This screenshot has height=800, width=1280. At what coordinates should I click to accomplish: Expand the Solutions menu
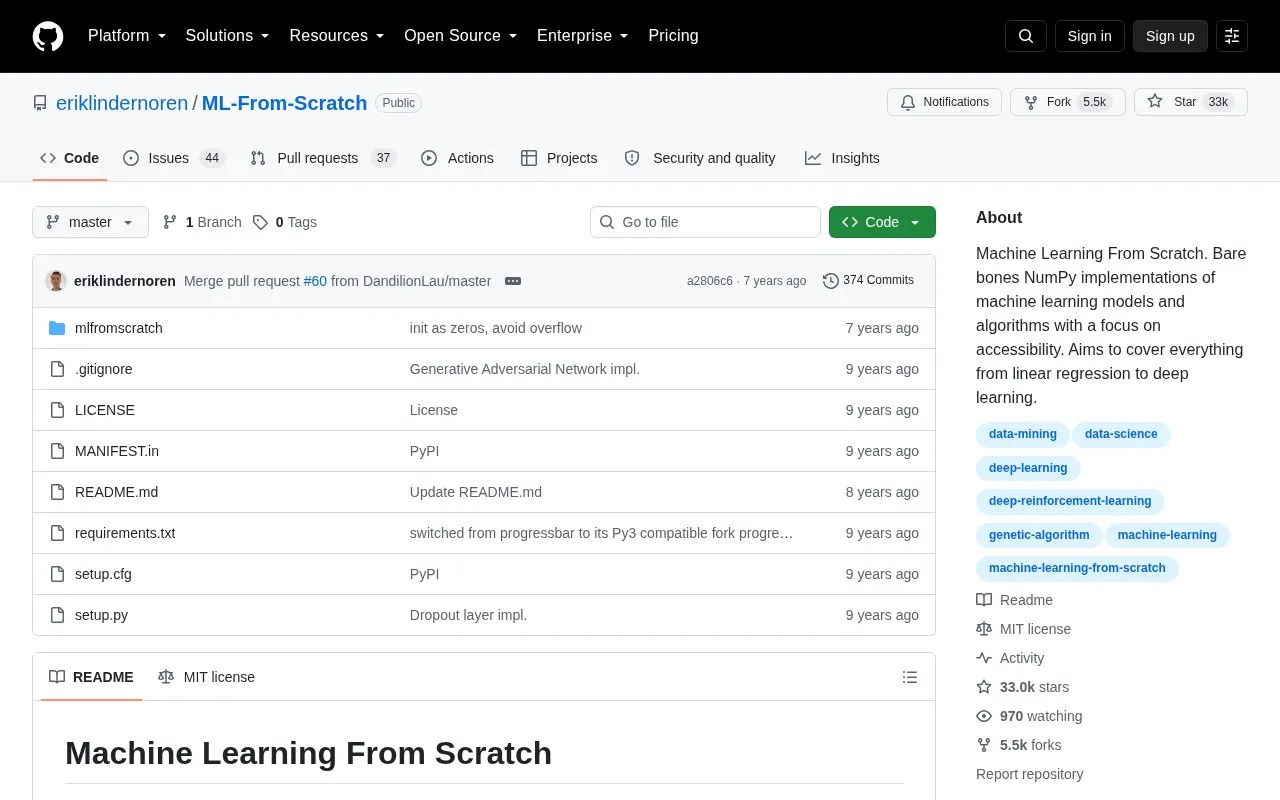click(x=228, y=36)
